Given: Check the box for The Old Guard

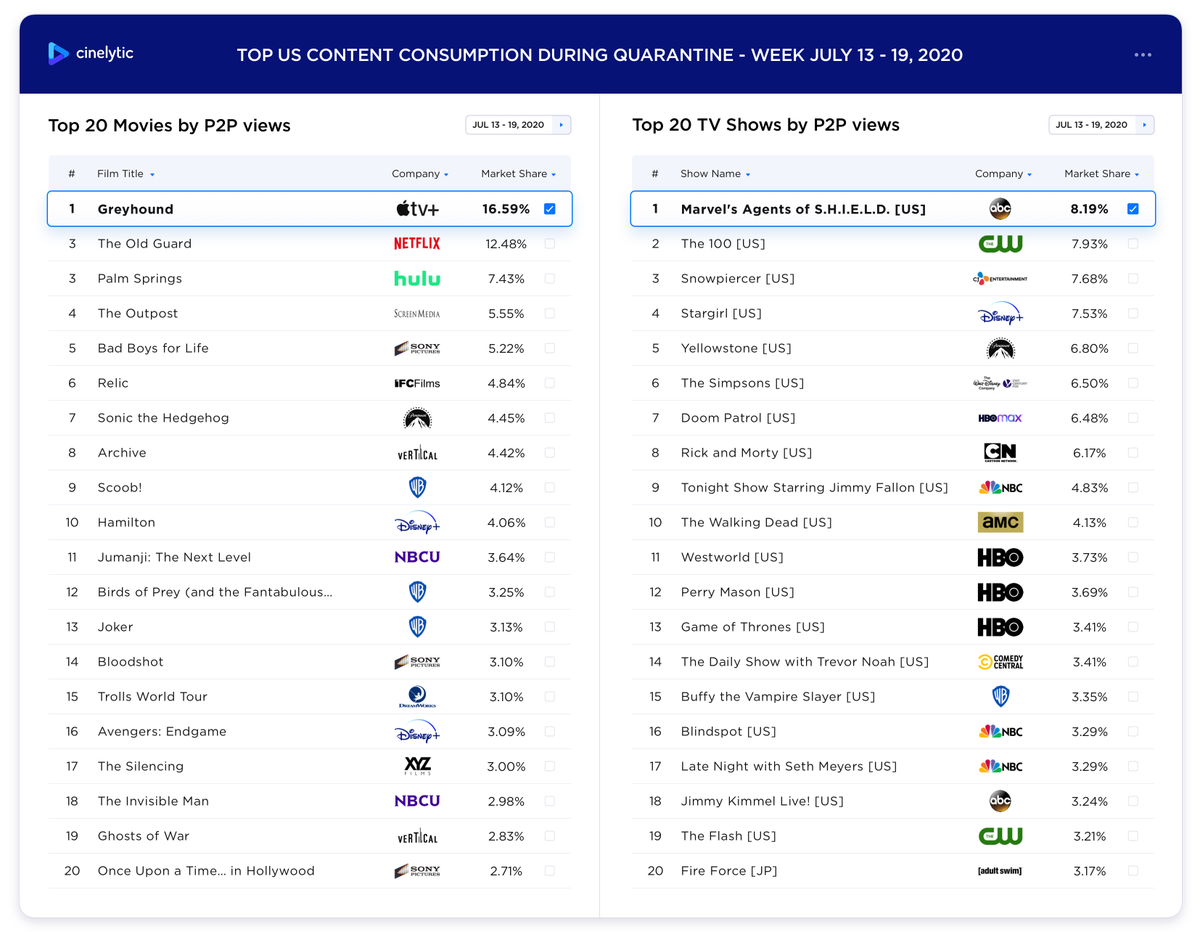Looking at the screenshot, I should click(550, 244).
